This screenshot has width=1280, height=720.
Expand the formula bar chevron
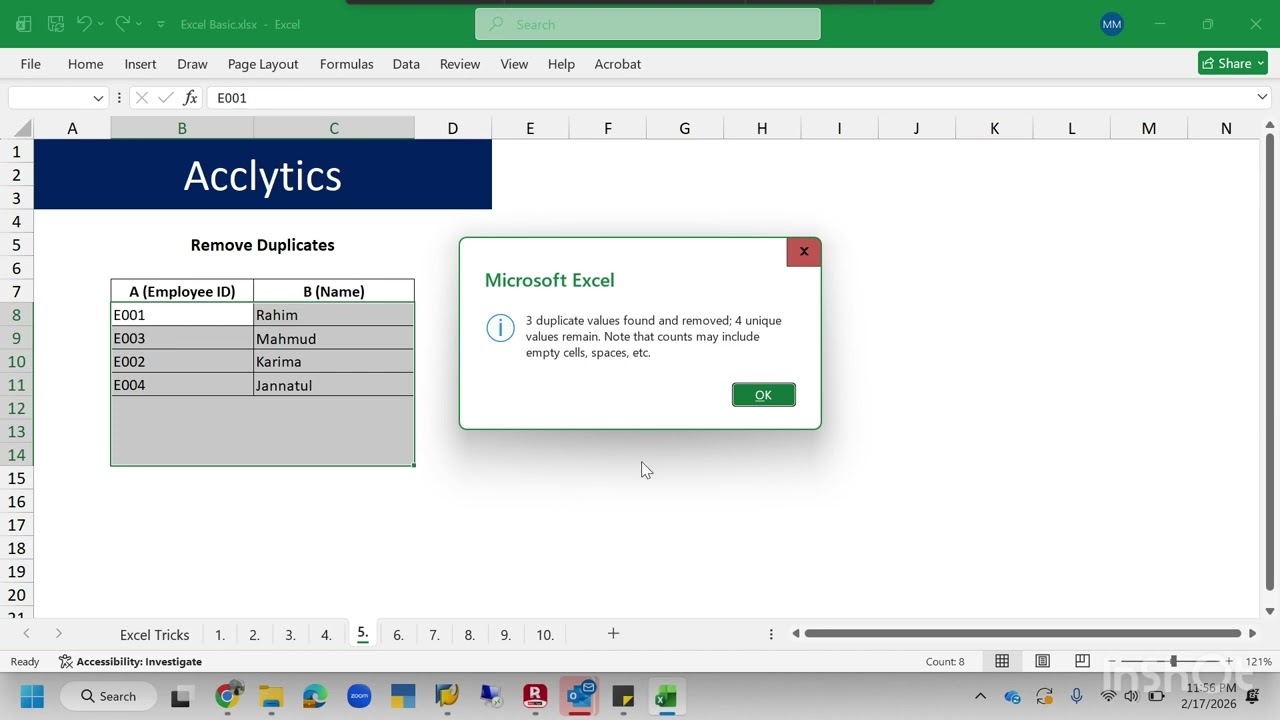(x=1262, y=98)
